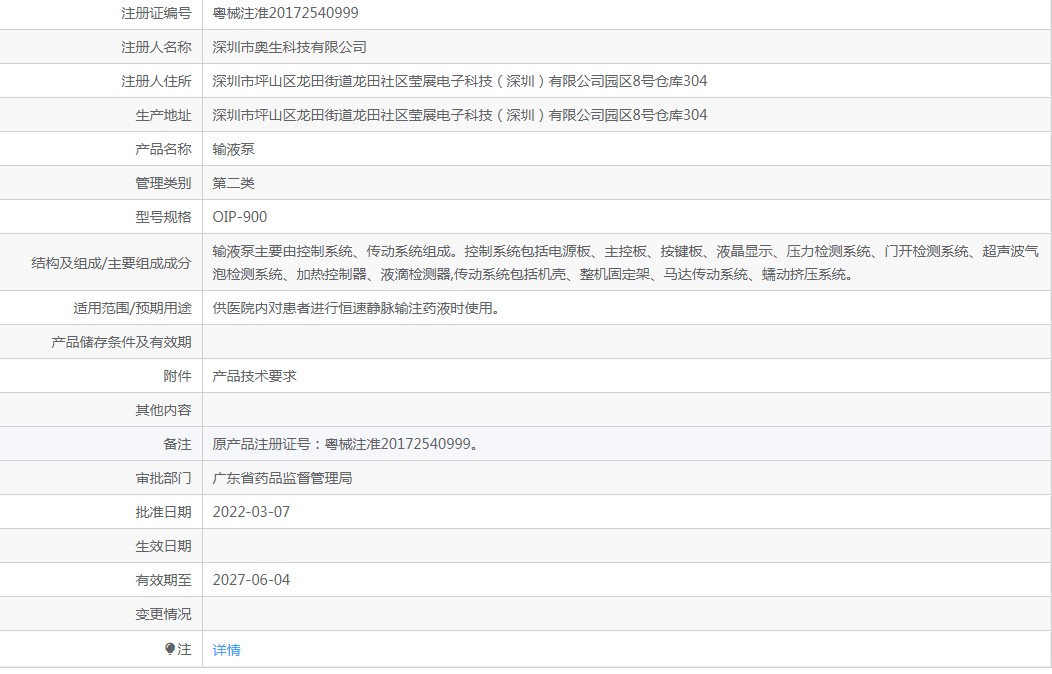Viewport: 1052px width, 674px height.
Task: Click the 生效日期 label
Action: [163, 547]
